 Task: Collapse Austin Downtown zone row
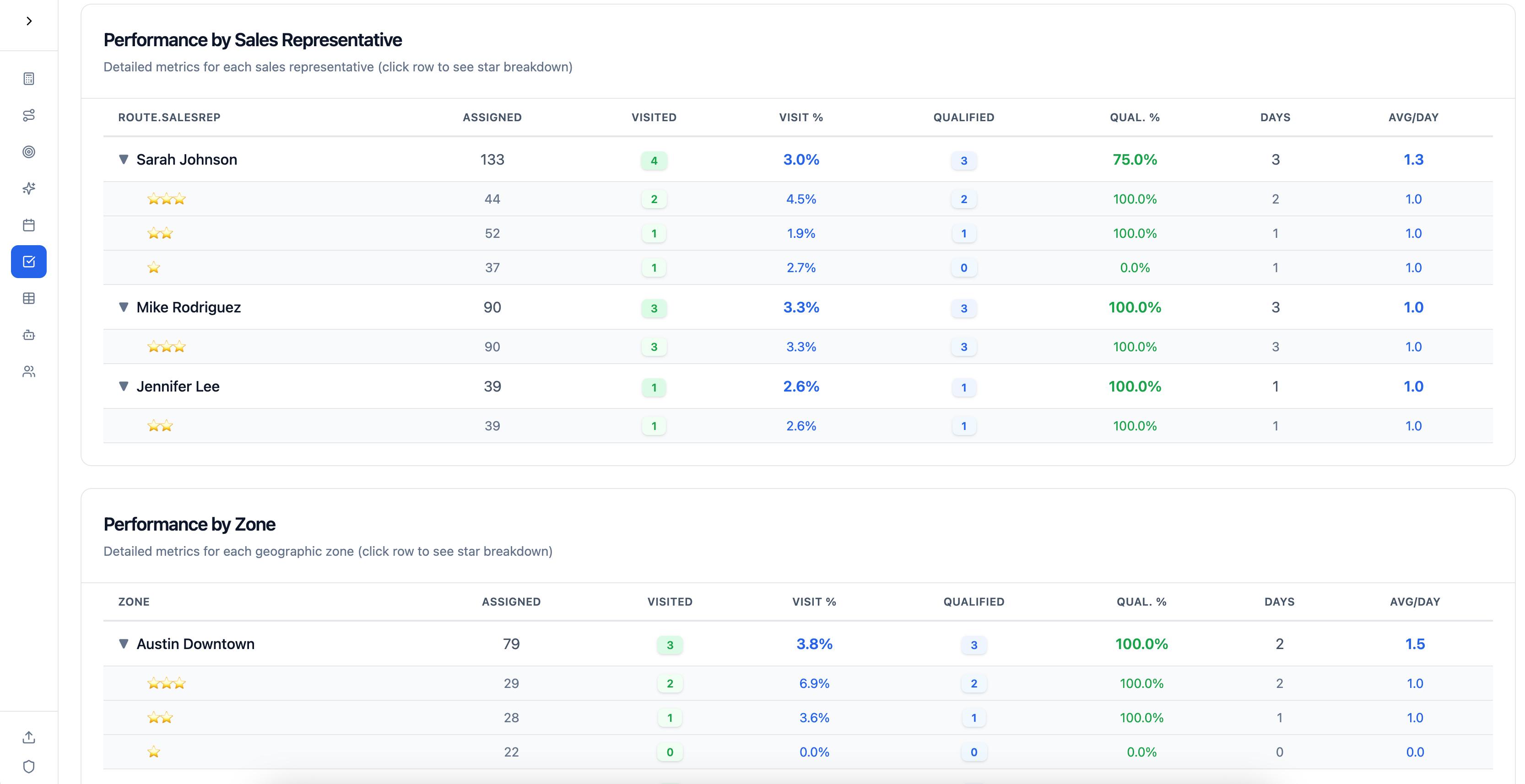tap(123, 644)
